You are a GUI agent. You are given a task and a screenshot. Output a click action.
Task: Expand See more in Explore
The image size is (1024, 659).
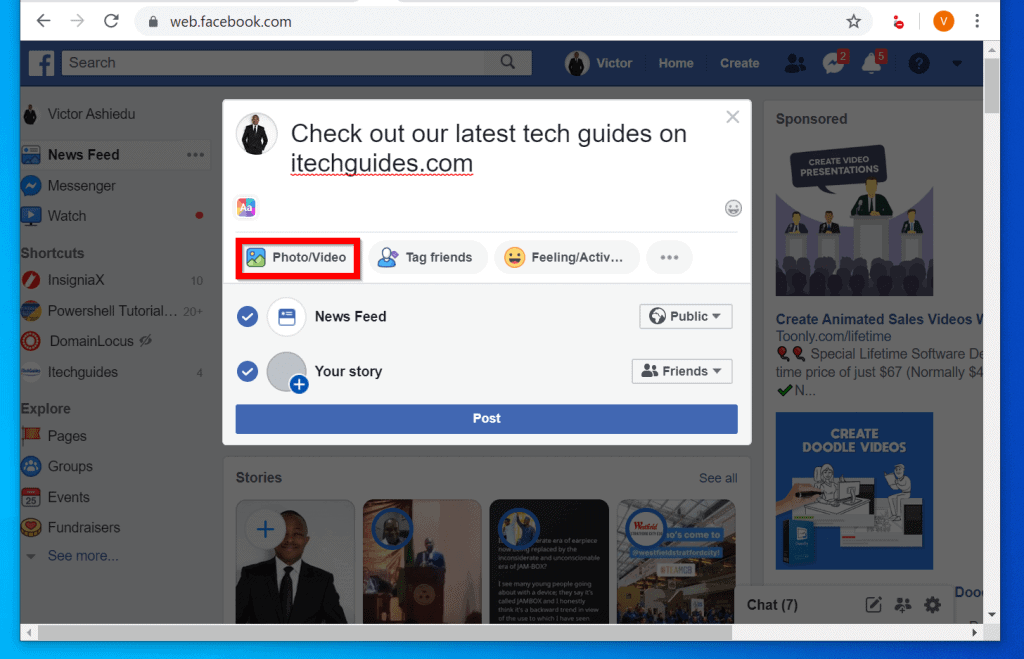[x=83, y=556]
